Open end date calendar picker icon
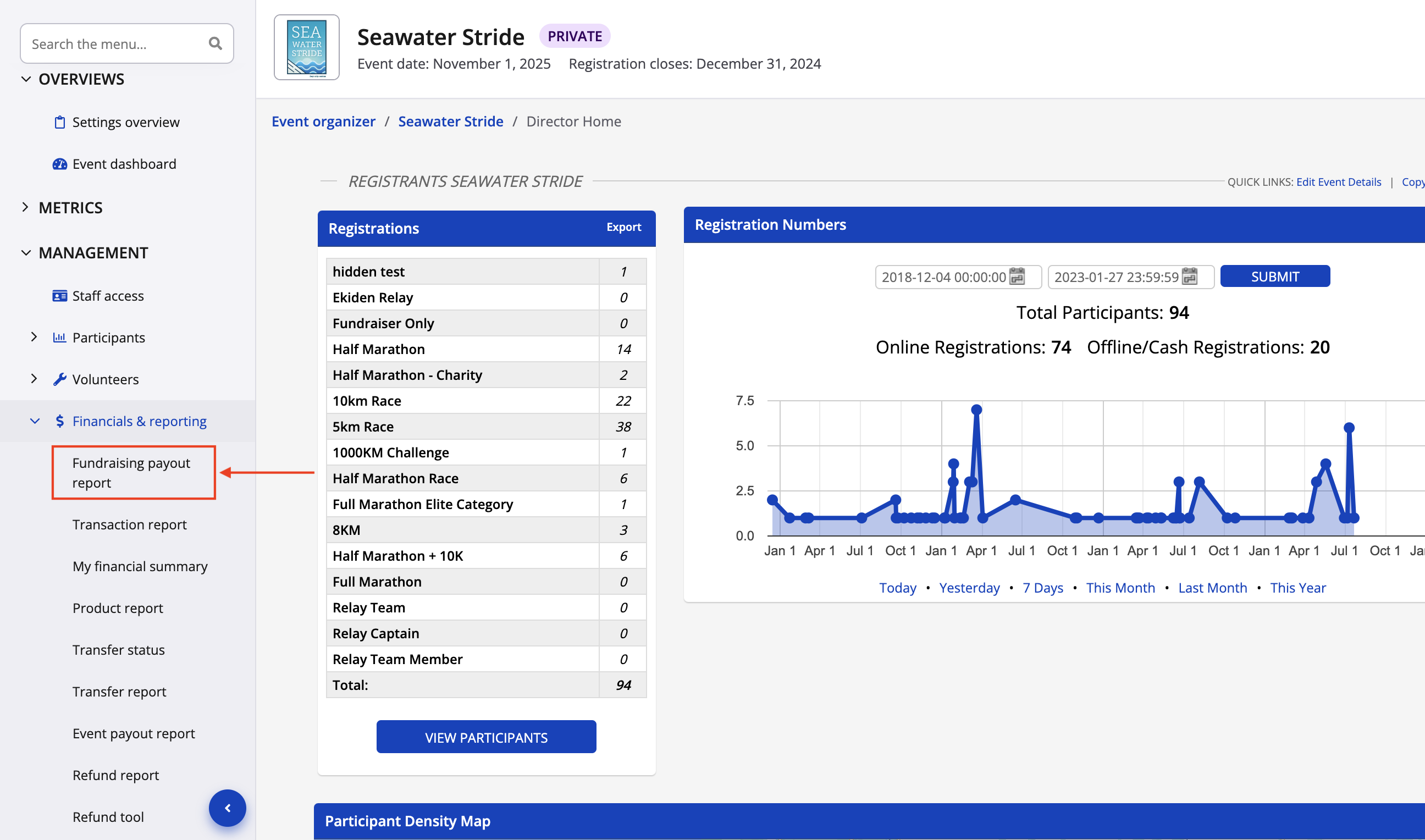1425x840 pixels. 1190,277
